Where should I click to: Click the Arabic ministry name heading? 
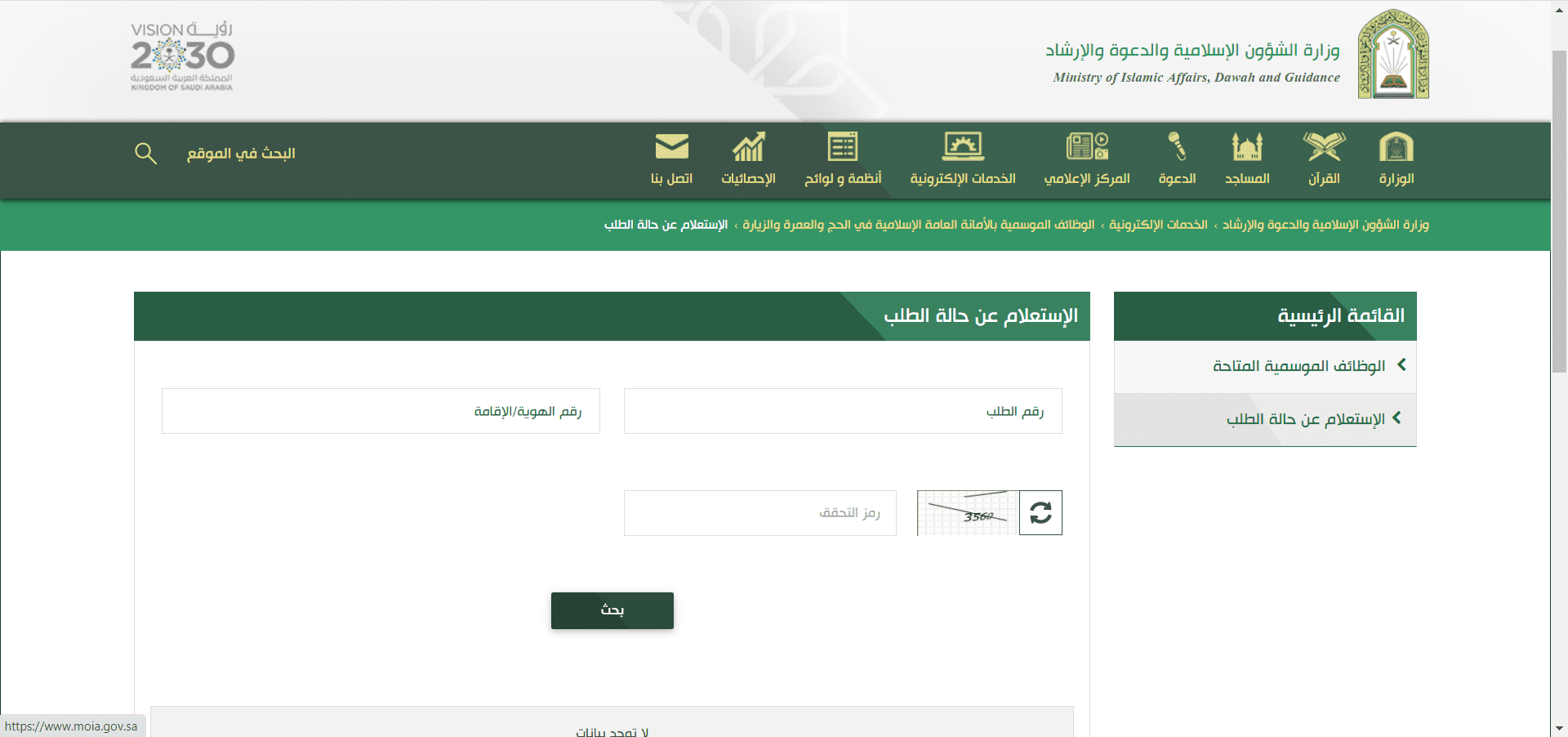[1192, 50]
